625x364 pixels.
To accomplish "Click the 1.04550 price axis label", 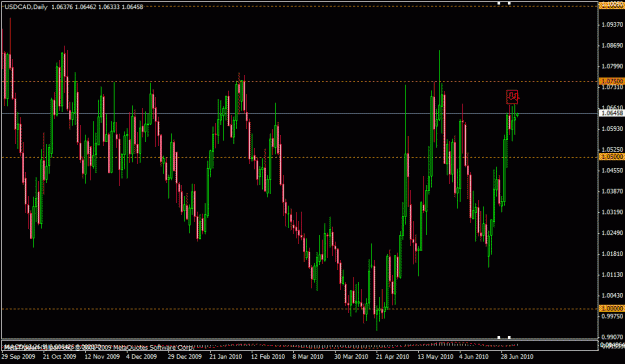I will 612,171.
